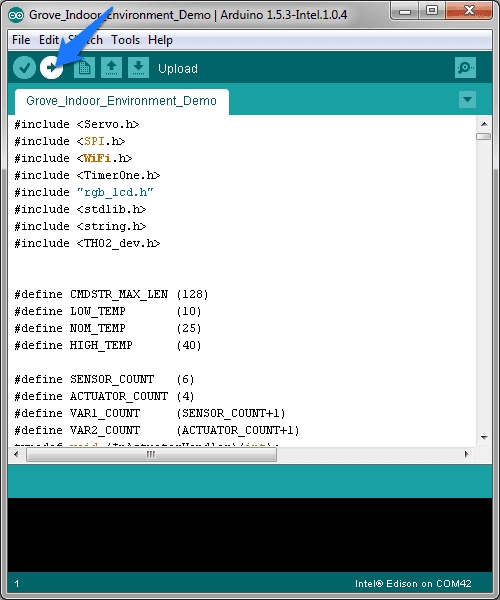Click the horizontal scrollbar right arrow
The height and width of the screenshot is (600, 500).
pos(466,454)
